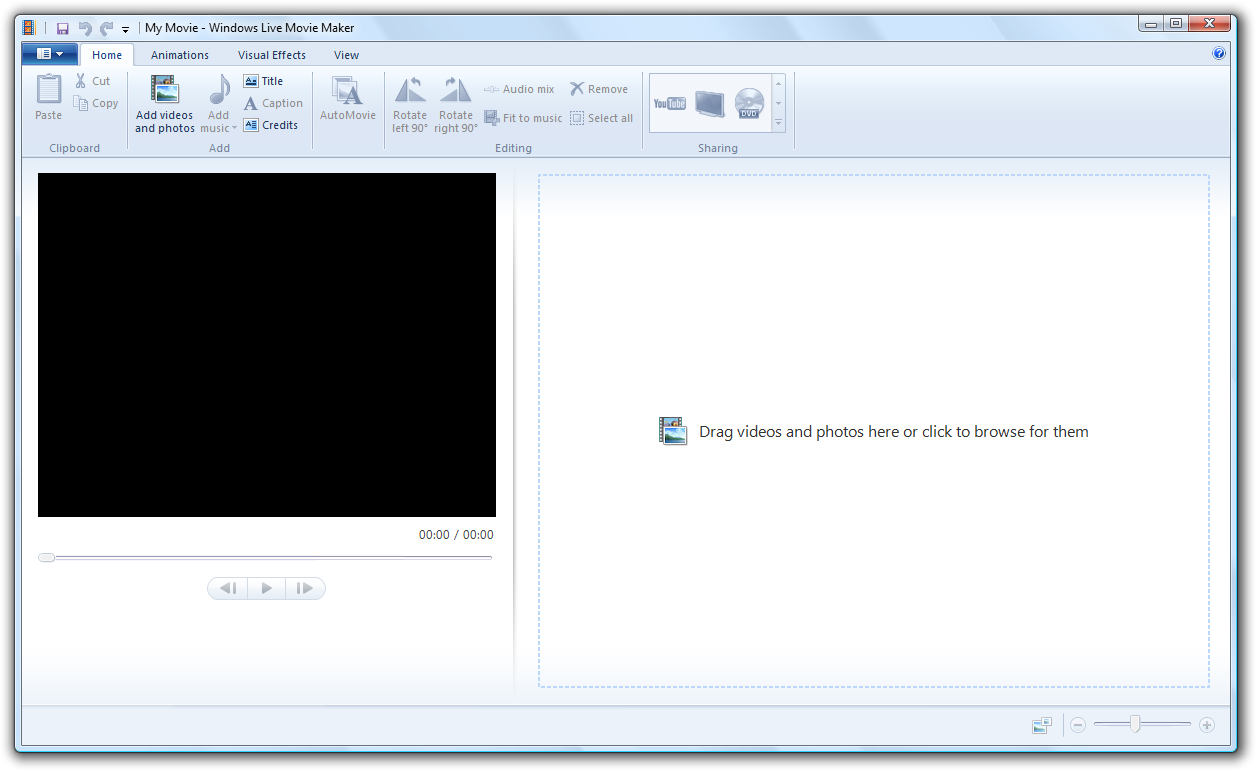Click the Next frame button

(305, 588)
